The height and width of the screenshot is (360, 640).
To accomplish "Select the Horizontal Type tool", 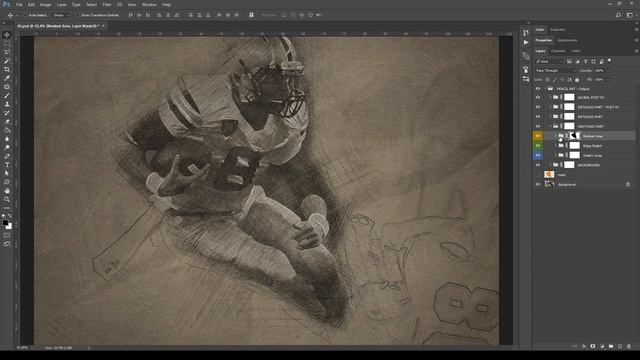I will pos(7,165).
